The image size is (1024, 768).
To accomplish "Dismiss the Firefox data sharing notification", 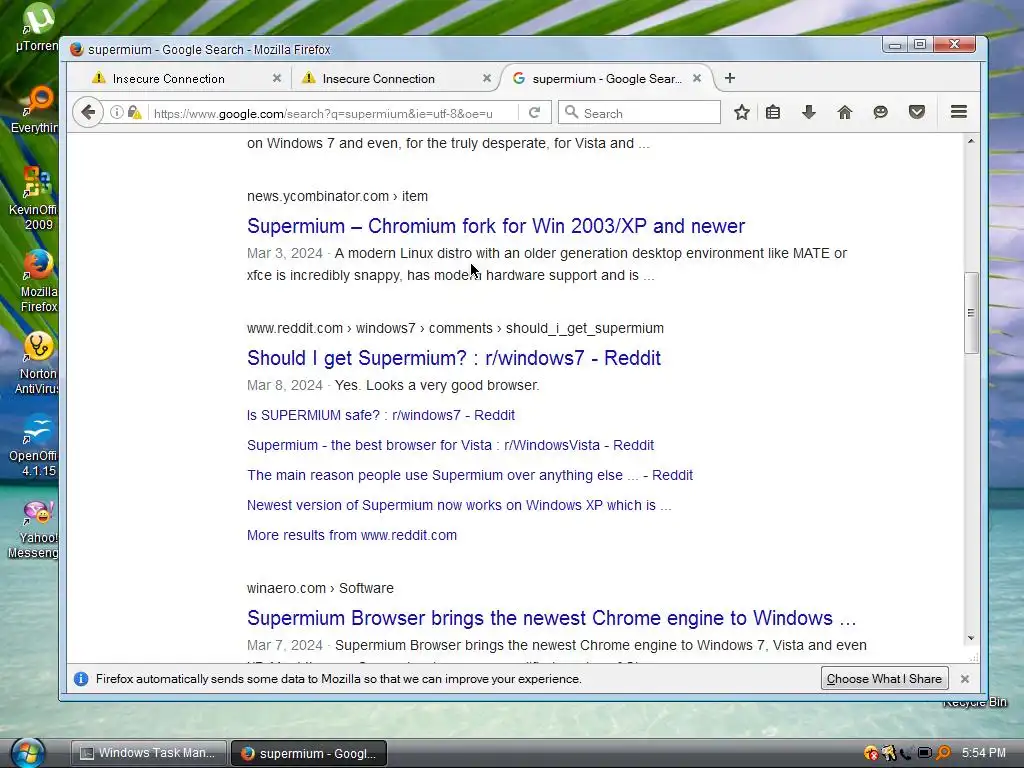I will 965,679.
